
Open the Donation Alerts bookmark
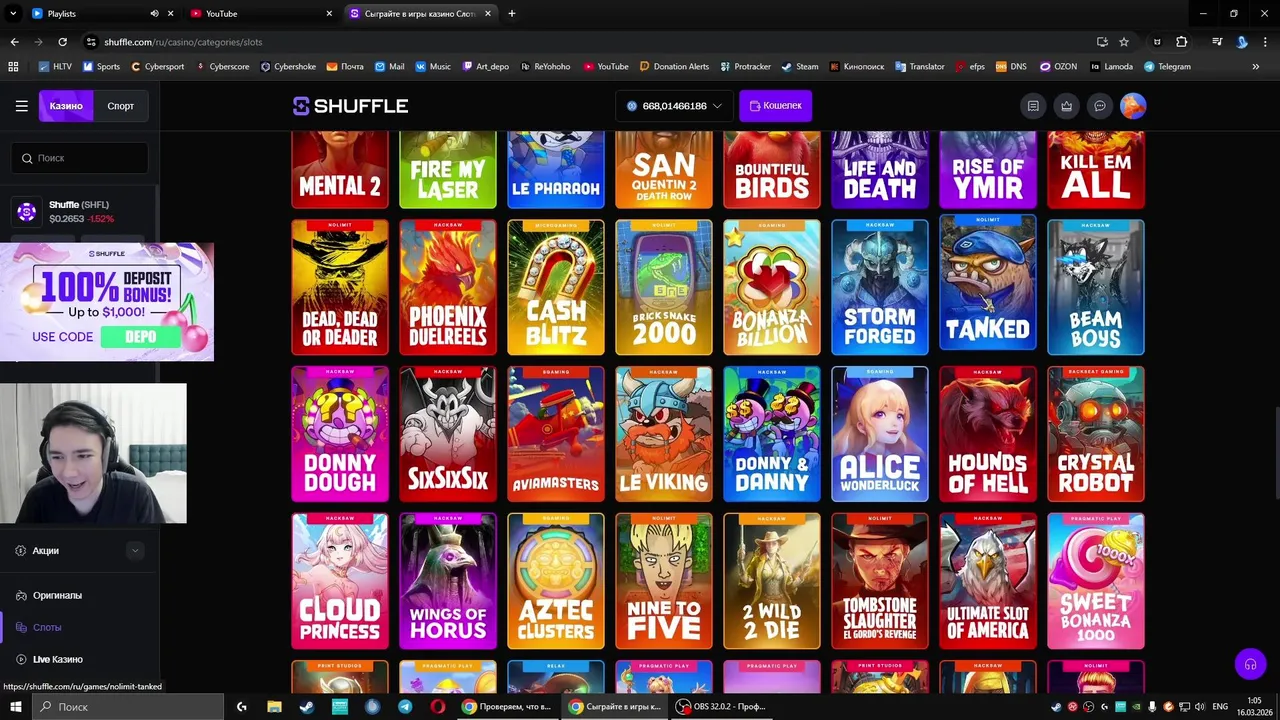(x=674, y=67)
